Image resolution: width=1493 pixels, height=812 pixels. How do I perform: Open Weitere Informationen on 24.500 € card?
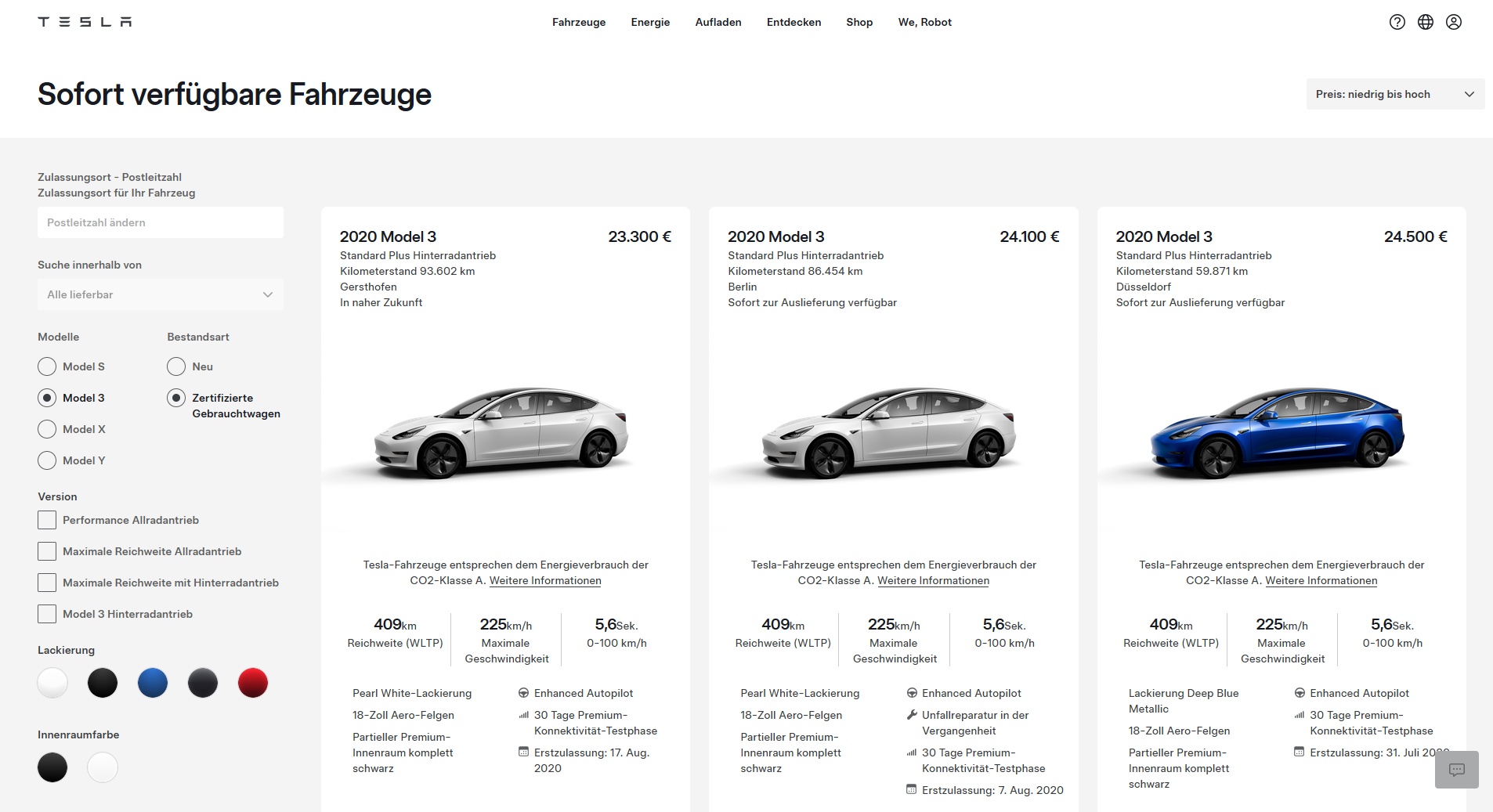tap(1321, 580)
